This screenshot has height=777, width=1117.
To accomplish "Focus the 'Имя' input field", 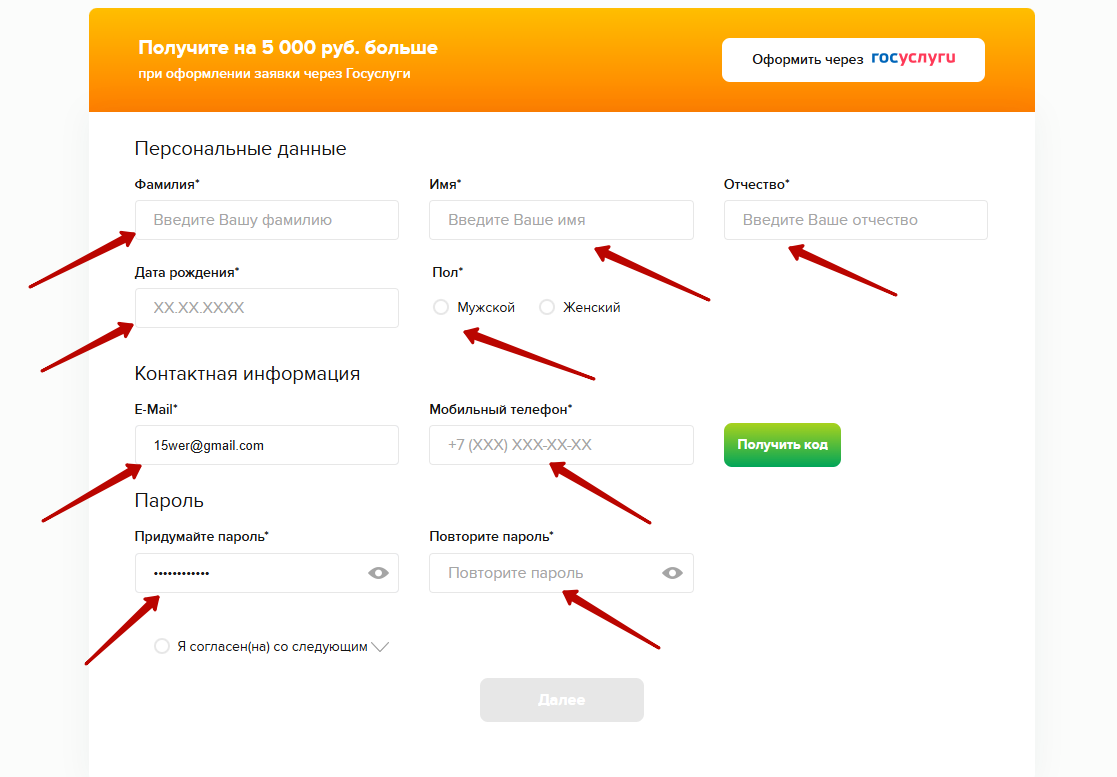I will point(561,220).
